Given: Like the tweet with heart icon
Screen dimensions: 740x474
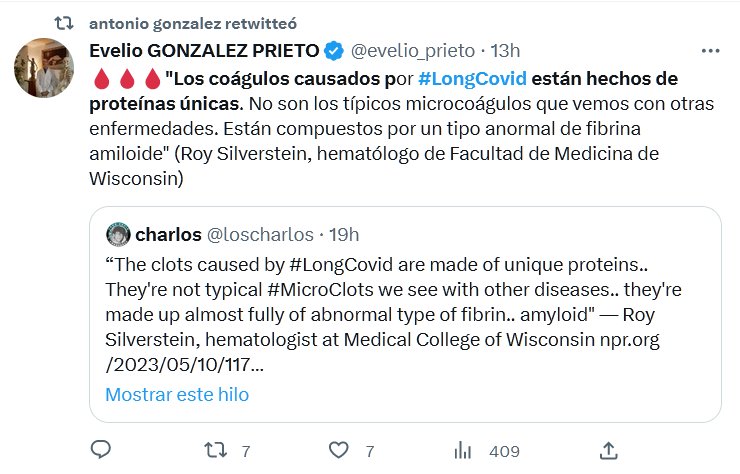Looking at the screenshot, I should 340,451.
